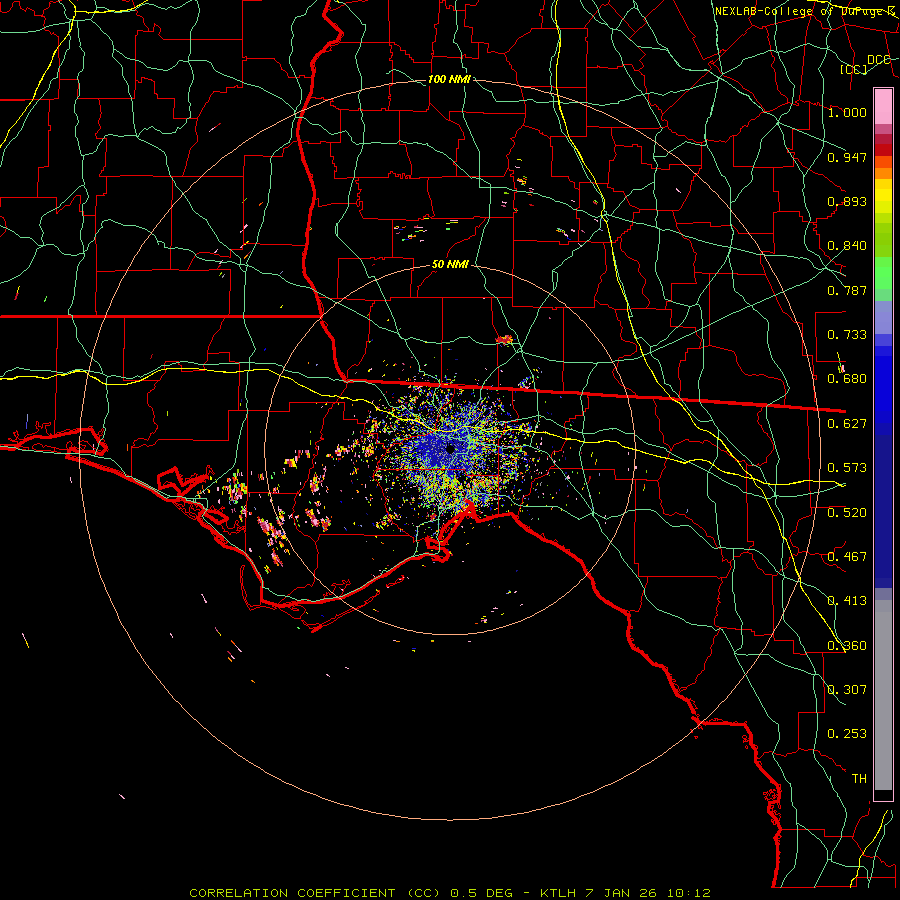Click the 1.000 value on the color scale
The image size is (900, 900).
(x=847, y=112)
